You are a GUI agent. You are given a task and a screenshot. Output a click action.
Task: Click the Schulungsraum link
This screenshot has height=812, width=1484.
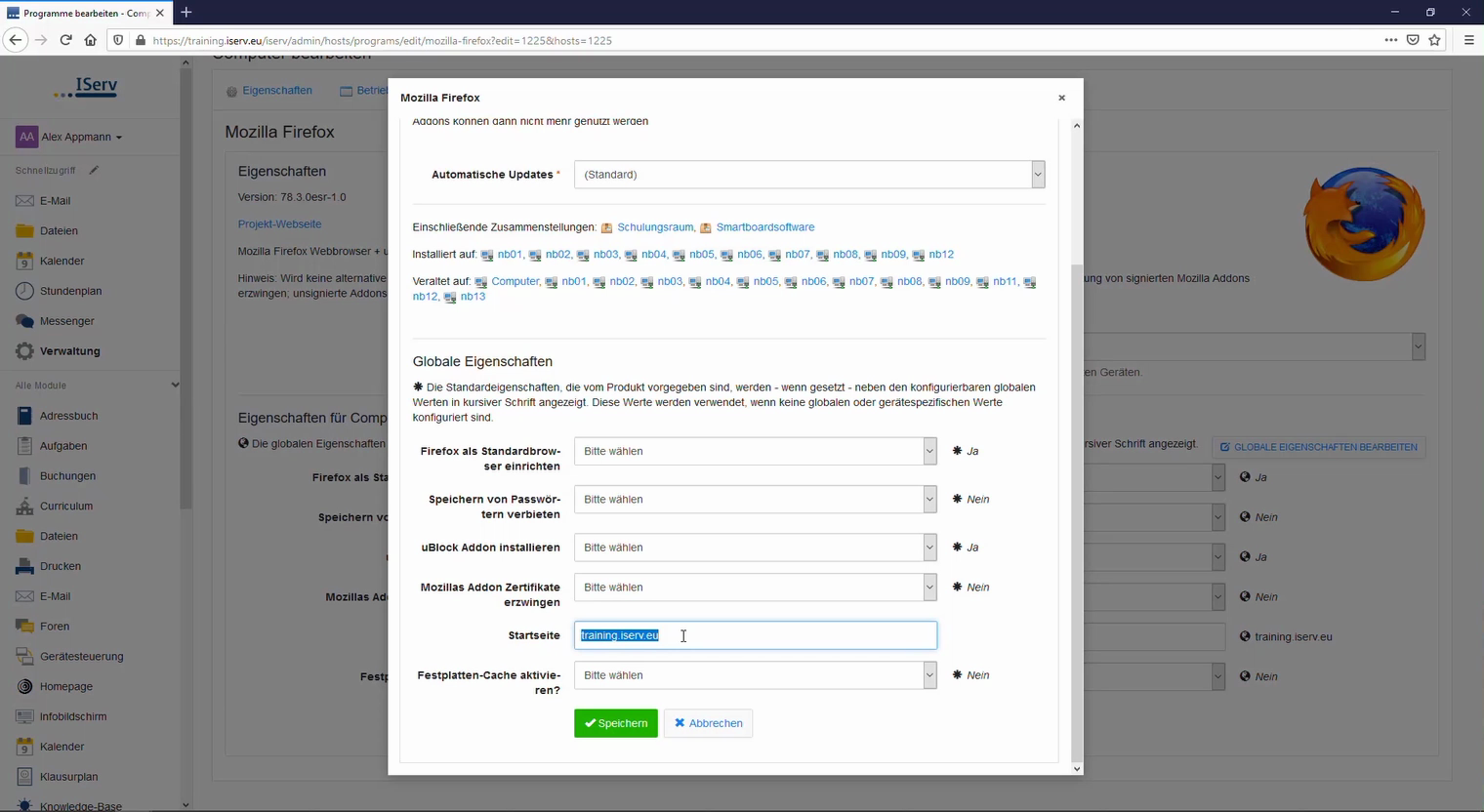click(x=654, y=227)
